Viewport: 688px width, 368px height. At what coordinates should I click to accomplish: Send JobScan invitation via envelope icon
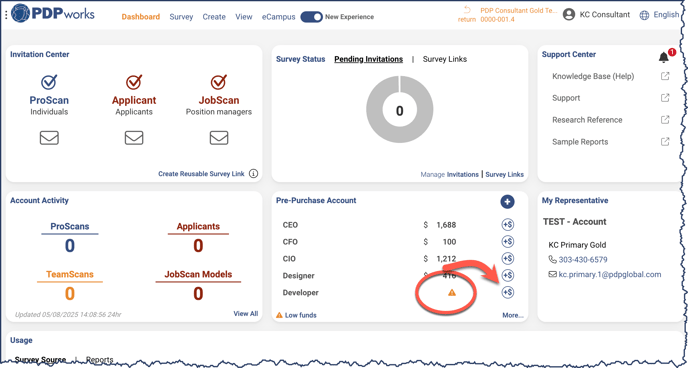coord(219,138)
